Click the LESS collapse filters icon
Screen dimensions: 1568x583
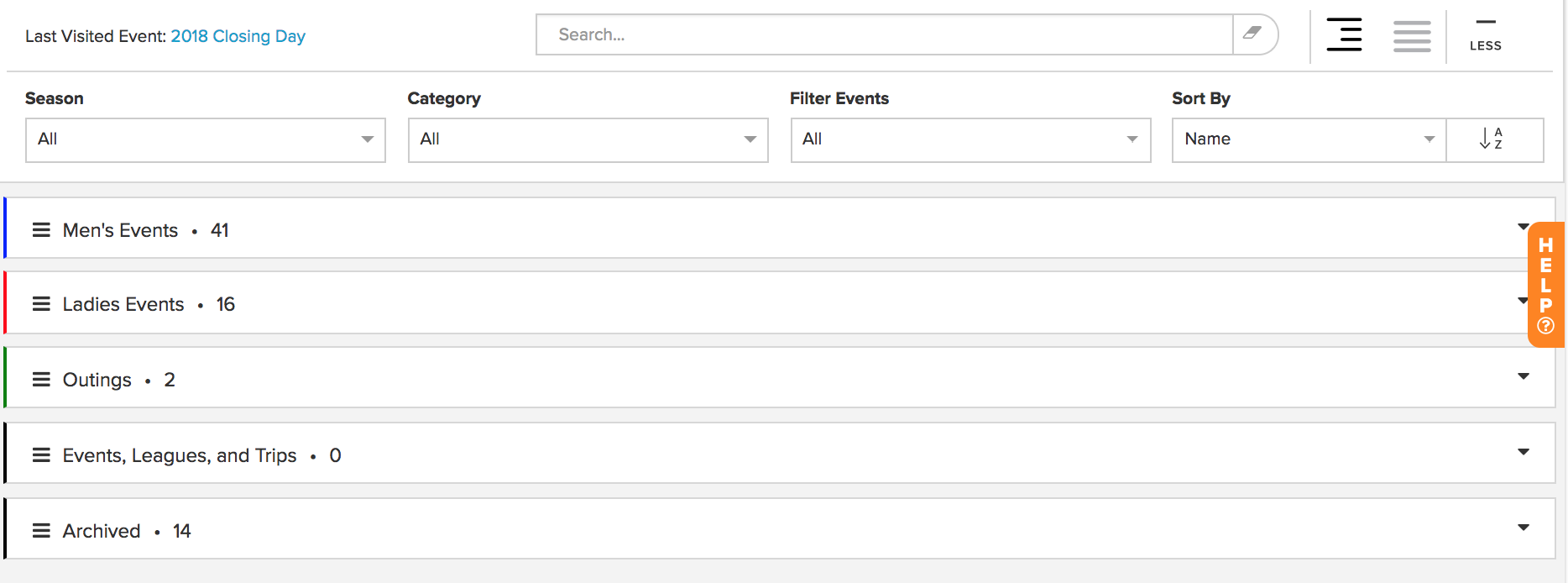point(1485,36)
